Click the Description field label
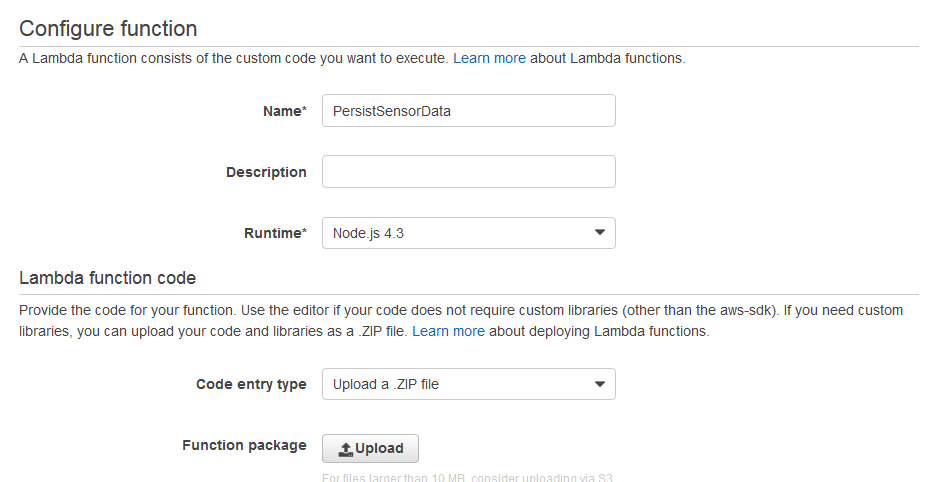 tap(266, 172)
